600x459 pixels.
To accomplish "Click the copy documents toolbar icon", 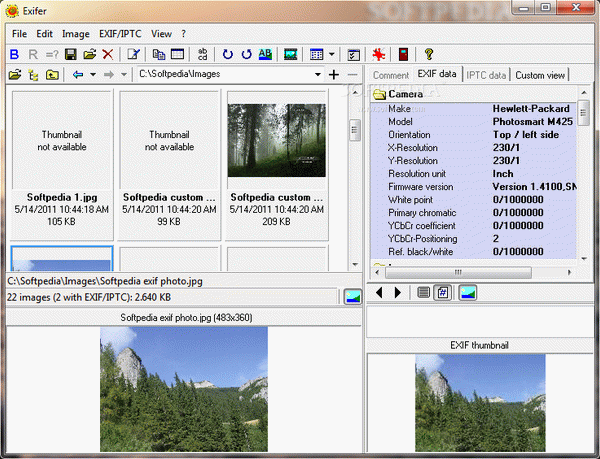I will coord(158,55).
